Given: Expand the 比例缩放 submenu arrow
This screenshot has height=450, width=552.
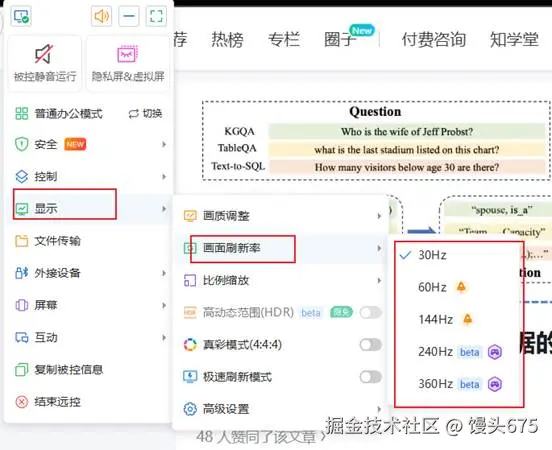Looking at the screenshot, I should coord(379,281).
